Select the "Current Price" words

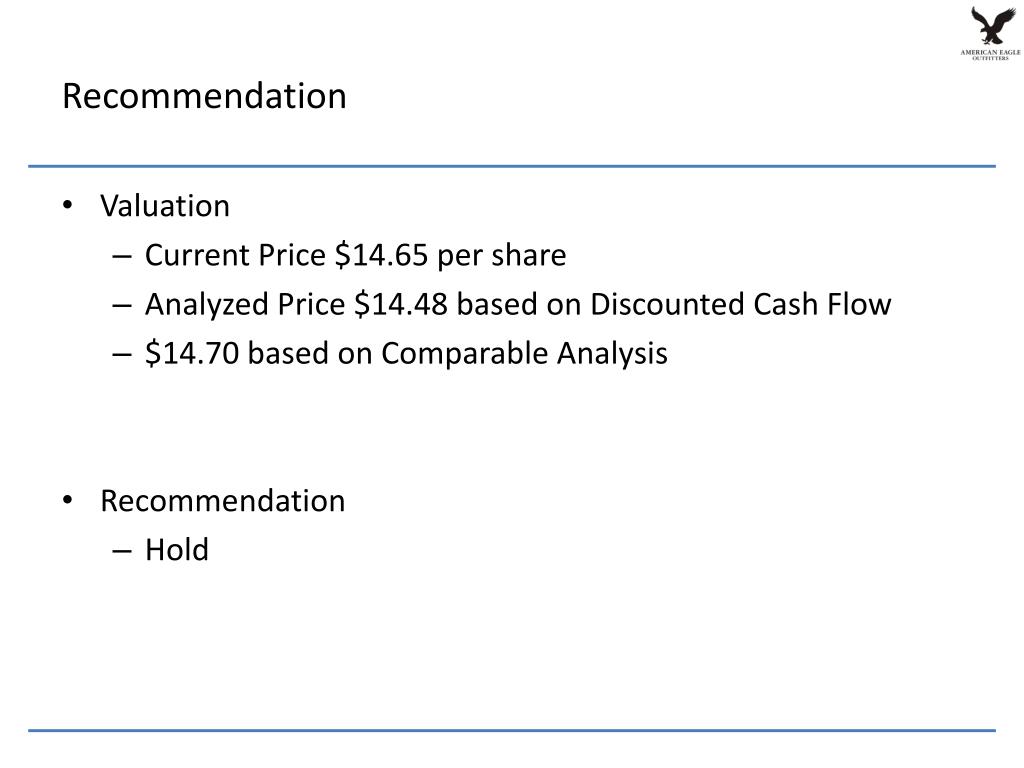pos(236,256)
